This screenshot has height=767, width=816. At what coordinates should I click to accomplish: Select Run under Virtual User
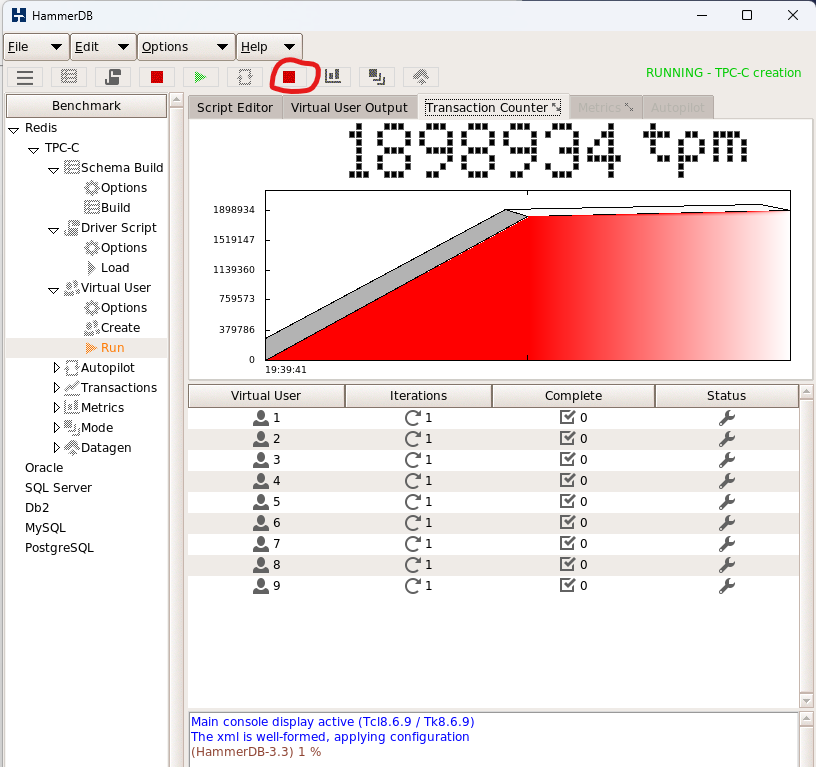coord(112,348)
